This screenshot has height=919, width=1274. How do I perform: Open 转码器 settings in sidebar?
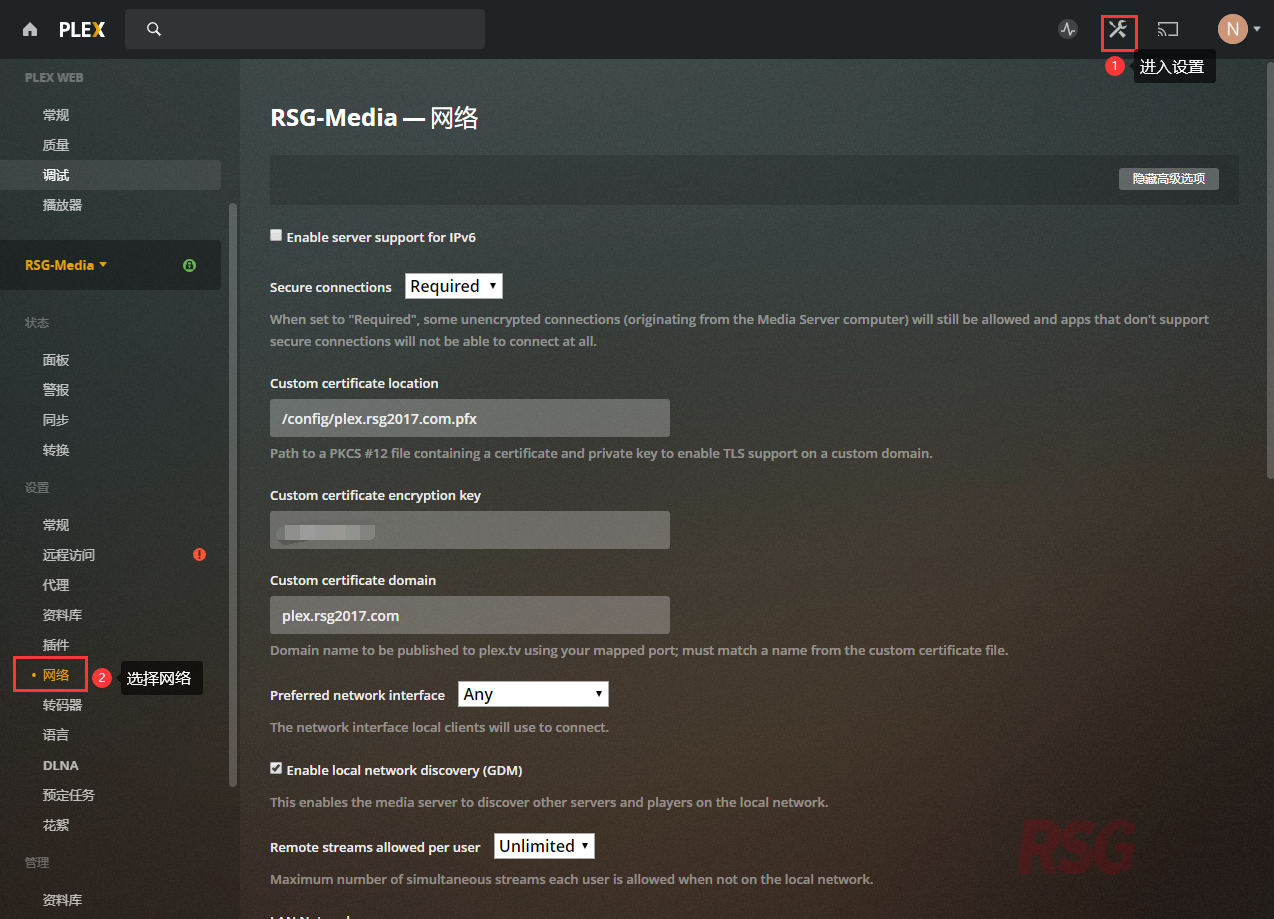[62, 705]
